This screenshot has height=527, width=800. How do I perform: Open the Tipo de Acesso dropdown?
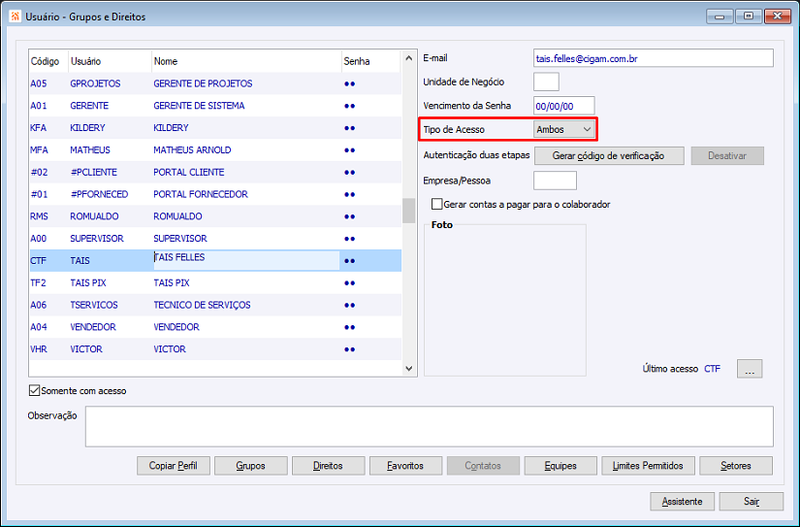pyautogui.click(x=564, y=130)
